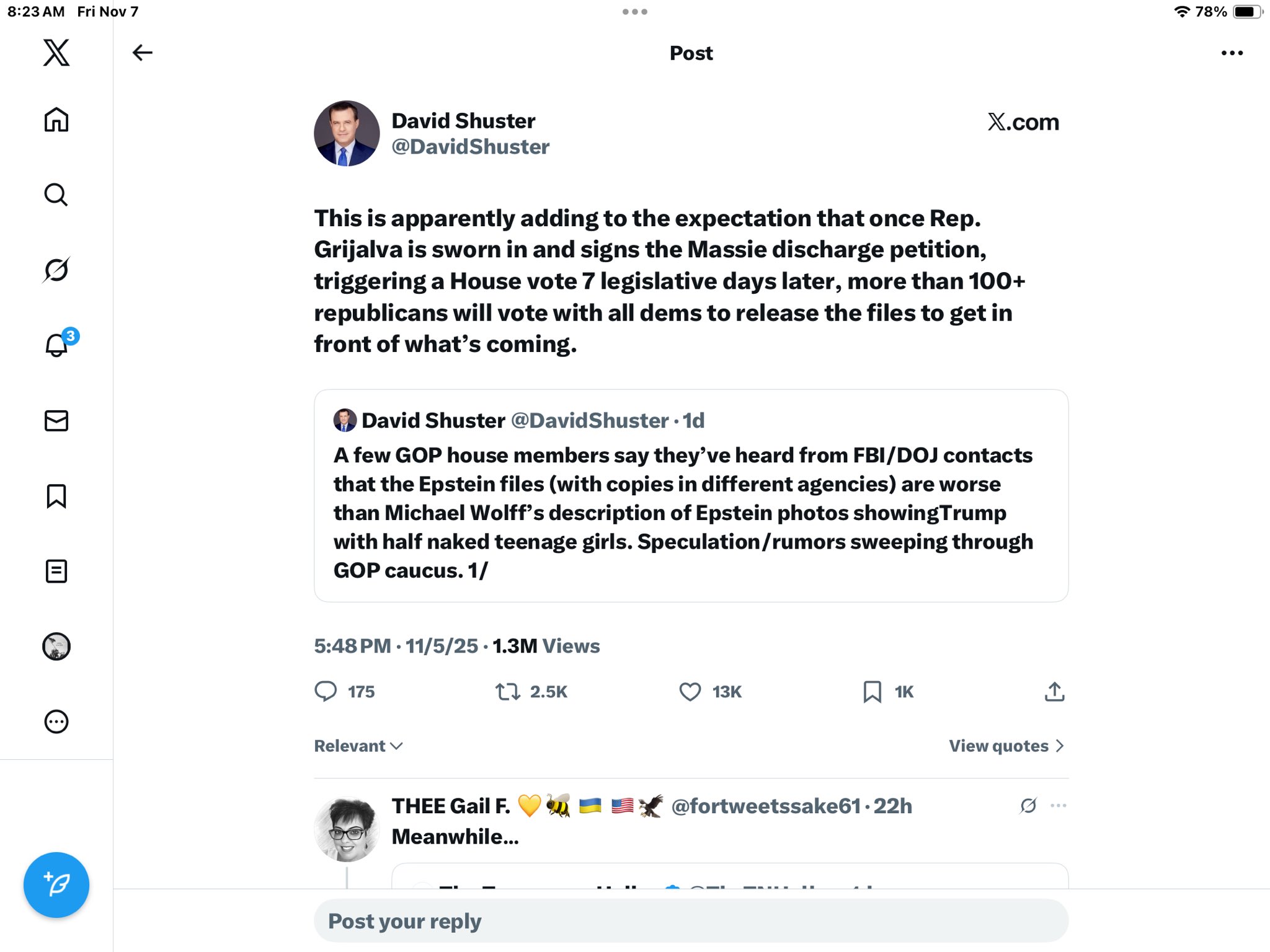
Task: Open the Home feed icon
Action: pos(56,120)
